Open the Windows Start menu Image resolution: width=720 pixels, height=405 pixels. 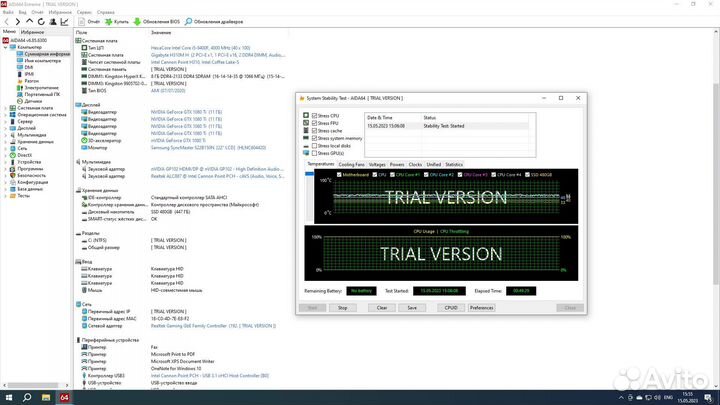coord(8,398)
